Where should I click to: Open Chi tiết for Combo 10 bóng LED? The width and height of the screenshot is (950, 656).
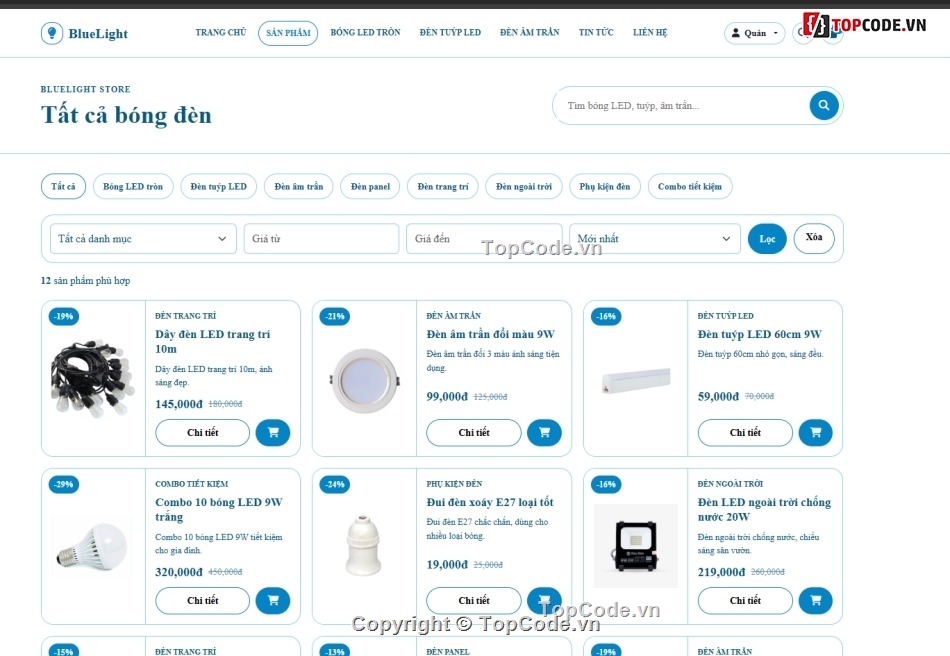[x=202, y=600]
